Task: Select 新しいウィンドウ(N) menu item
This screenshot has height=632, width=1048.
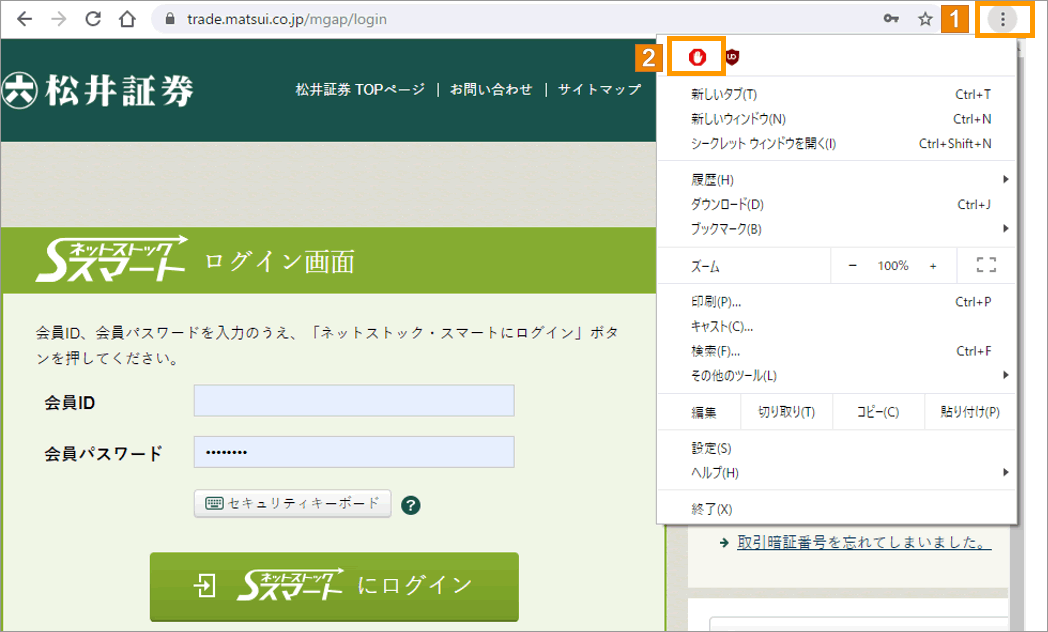Action: point(837,119)
